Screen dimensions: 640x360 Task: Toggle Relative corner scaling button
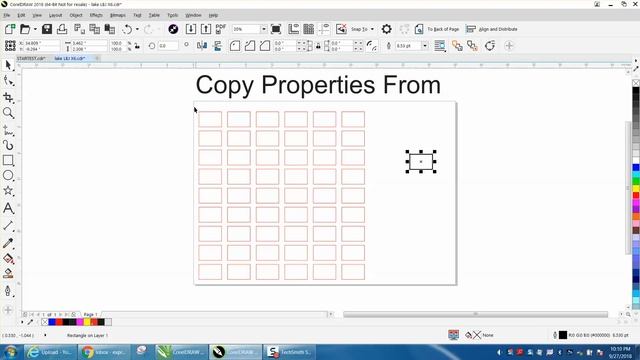tap(371, 46)
